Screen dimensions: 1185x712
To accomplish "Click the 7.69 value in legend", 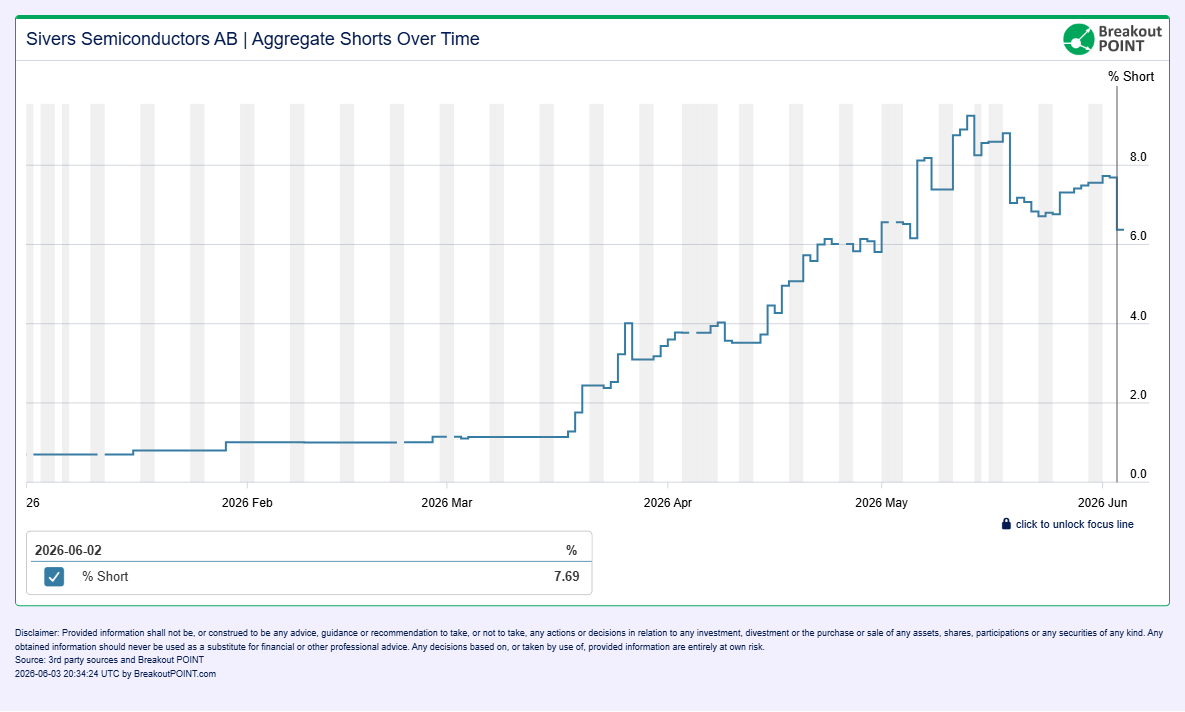I will click(x=567, y=576).
